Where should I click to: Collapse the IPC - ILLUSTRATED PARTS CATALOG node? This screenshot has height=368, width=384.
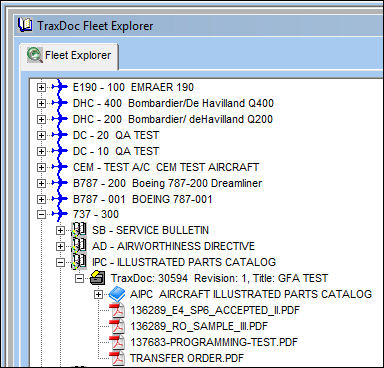pyautogui.click(x=60, y=262)
